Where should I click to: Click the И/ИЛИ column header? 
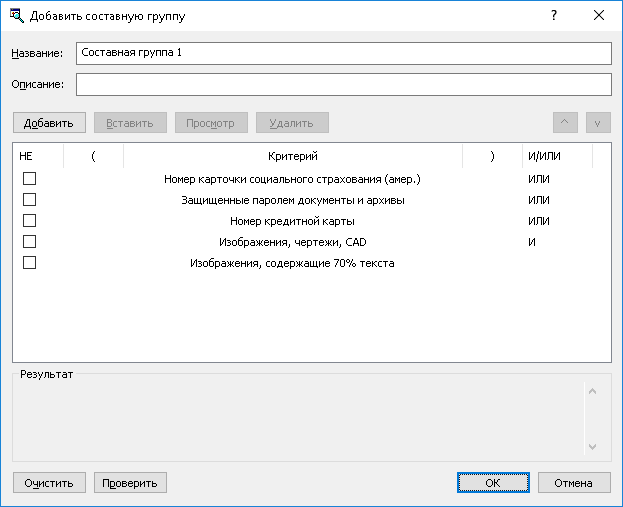coord(543,156)
